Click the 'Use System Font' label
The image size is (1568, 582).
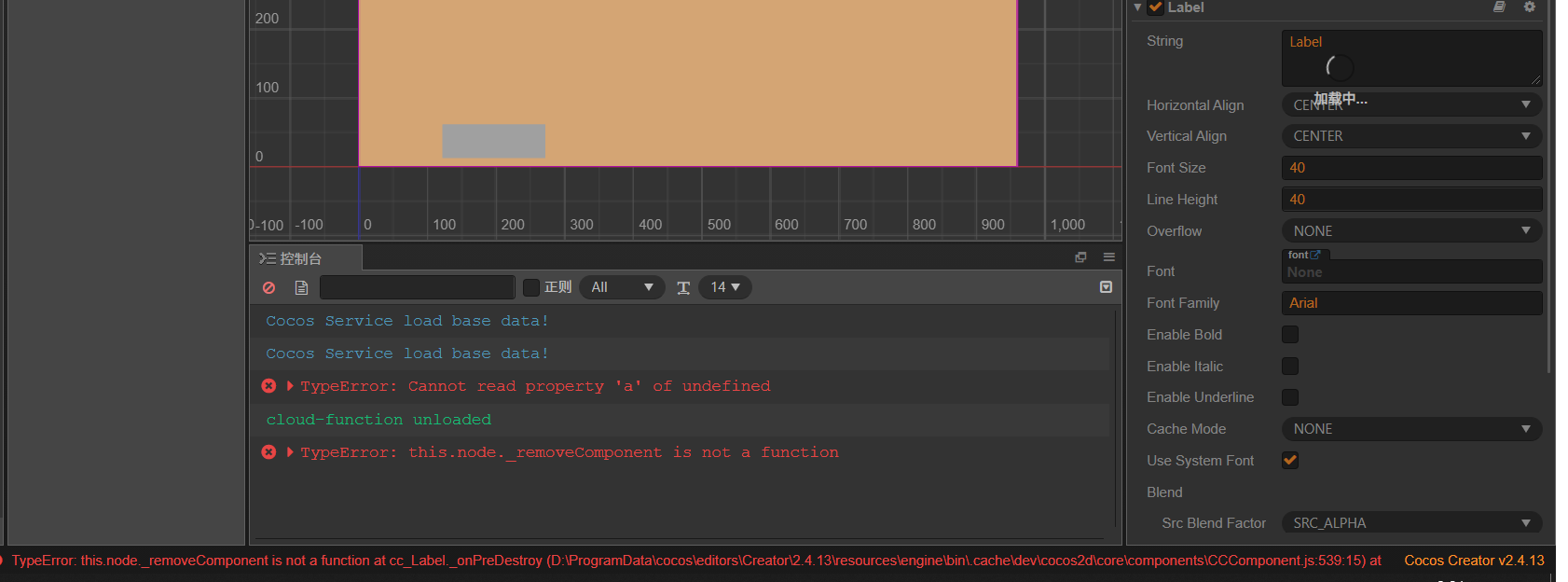pos(1200,461)
